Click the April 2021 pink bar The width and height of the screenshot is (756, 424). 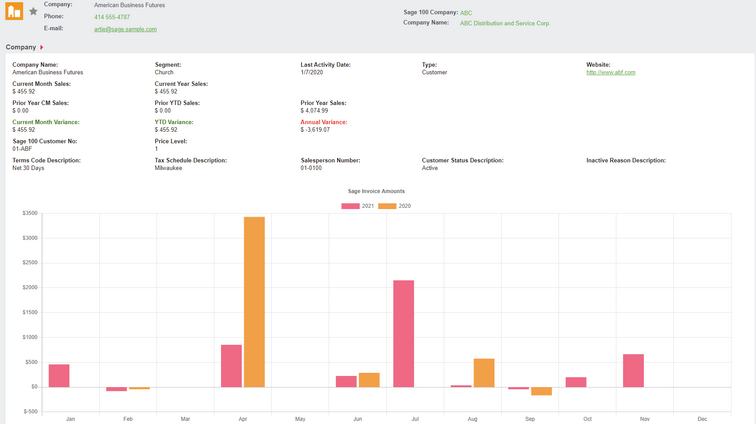click(231, 366)
